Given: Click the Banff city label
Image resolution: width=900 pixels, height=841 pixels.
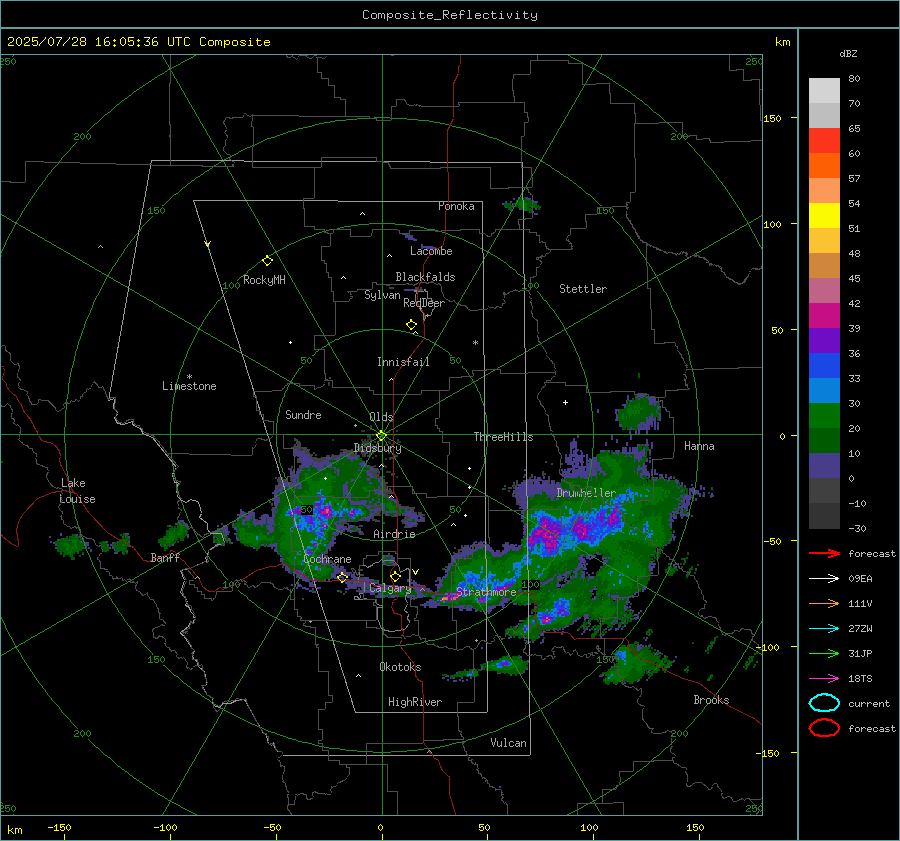Looking at the screenshot, I should pyautogui.click(x=165, y=557).
